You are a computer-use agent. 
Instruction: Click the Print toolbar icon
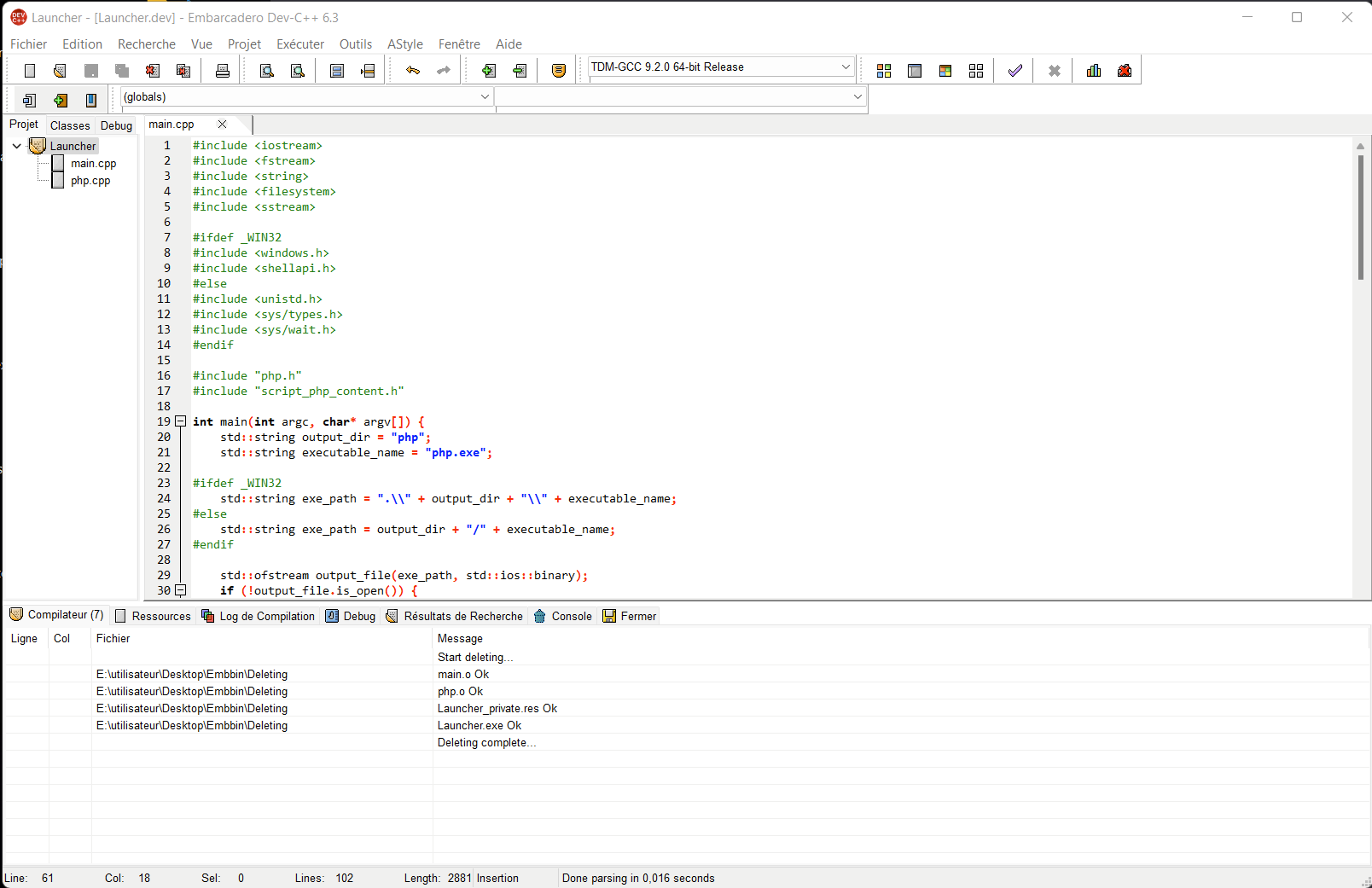tap(223, 71)
